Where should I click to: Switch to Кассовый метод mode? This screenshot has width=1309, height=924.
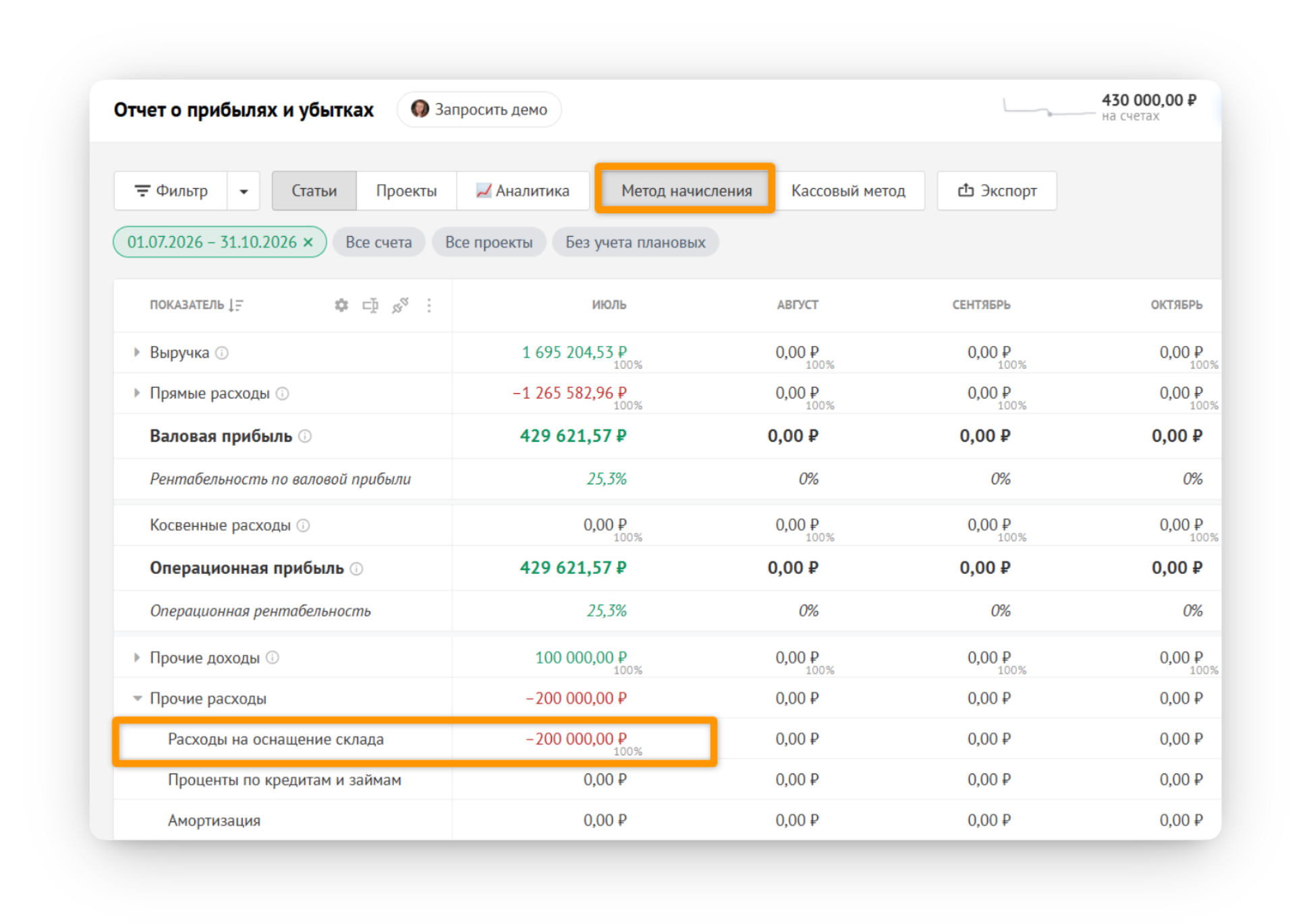[x=848, y=191]
